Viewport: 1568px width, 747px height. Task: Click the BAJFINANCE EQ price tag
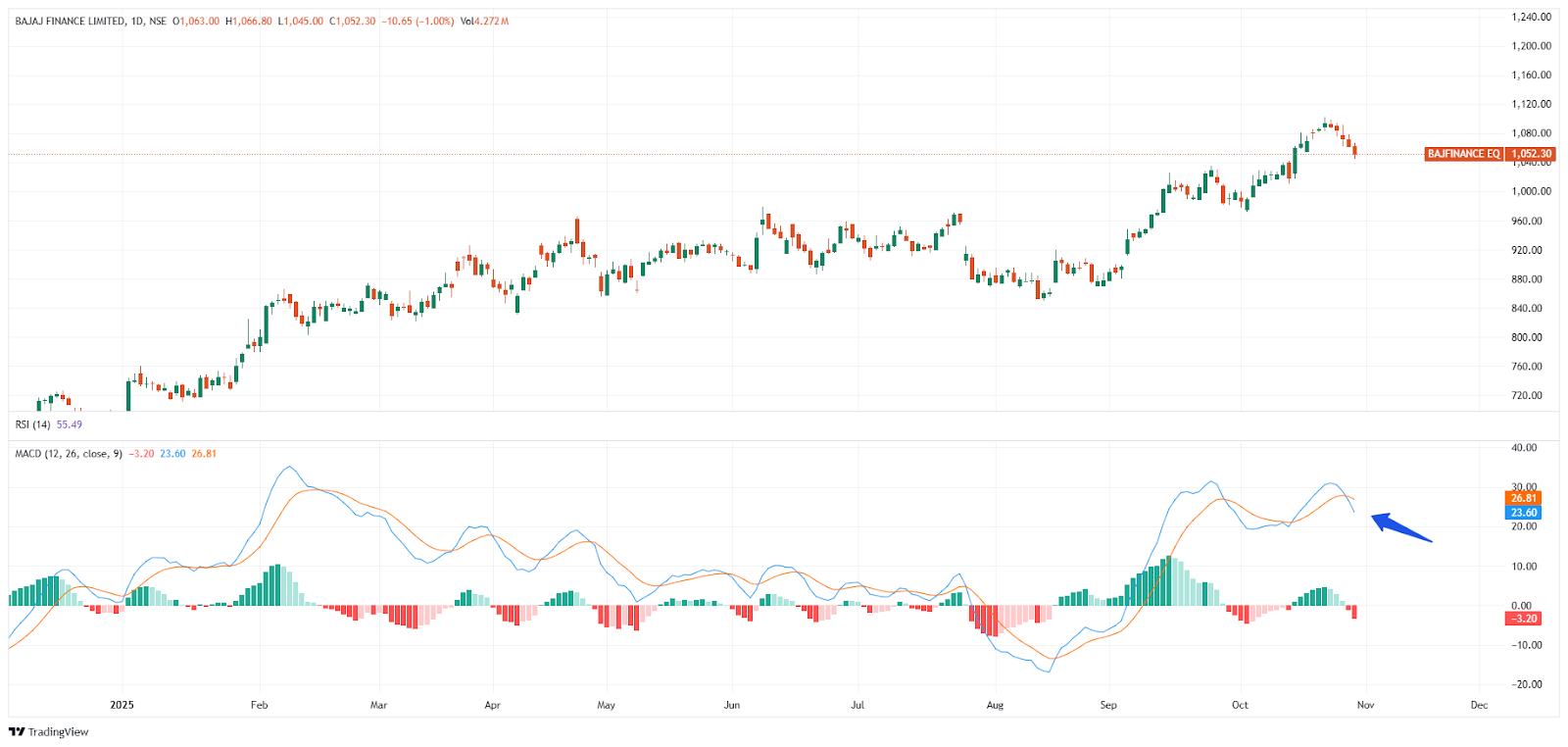[x=1463, y=154]
